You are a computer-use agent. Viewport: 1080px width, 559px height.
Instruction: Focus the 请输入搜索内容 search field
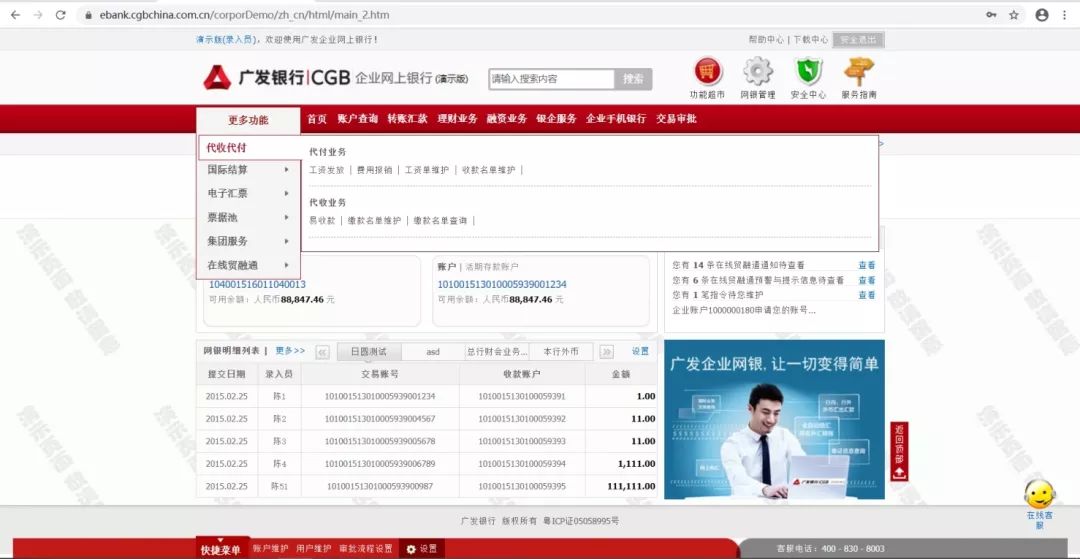coord(551,79)
